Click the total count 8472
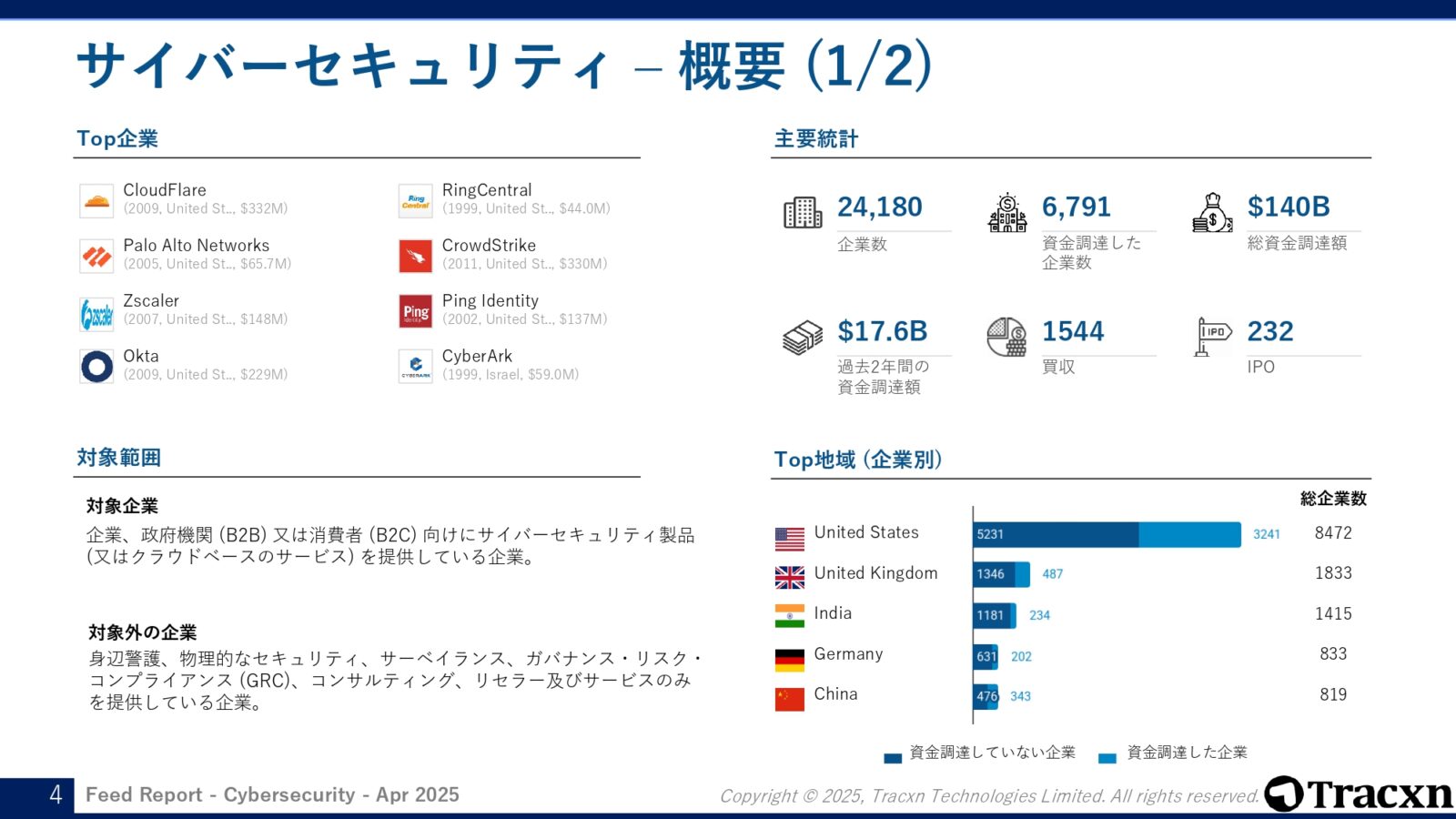Viewport: 1456px width, 819px height. click(x=1333, y=533)
